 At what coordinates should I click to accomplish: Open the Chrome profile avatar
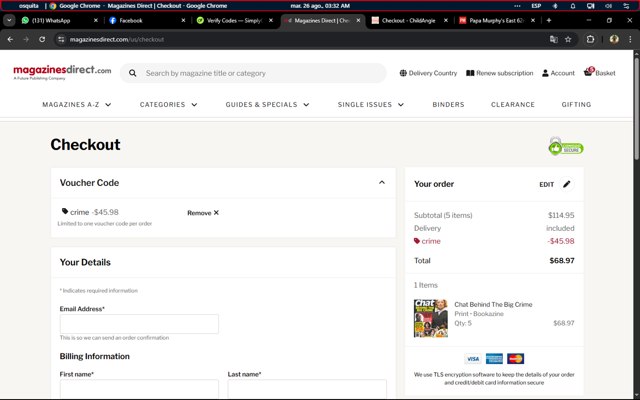[614, 39]
